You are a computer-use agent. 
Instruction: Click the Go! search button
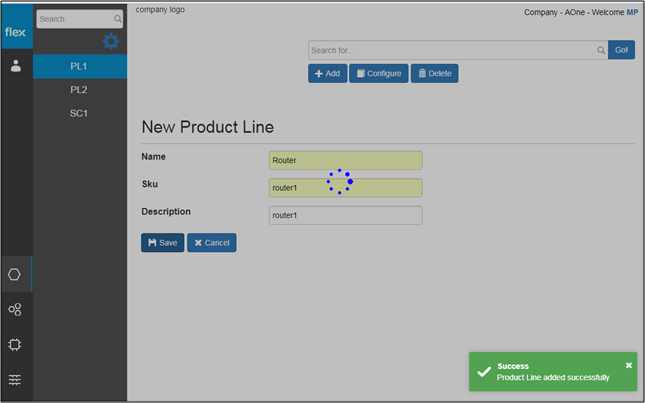coord(621,50)
